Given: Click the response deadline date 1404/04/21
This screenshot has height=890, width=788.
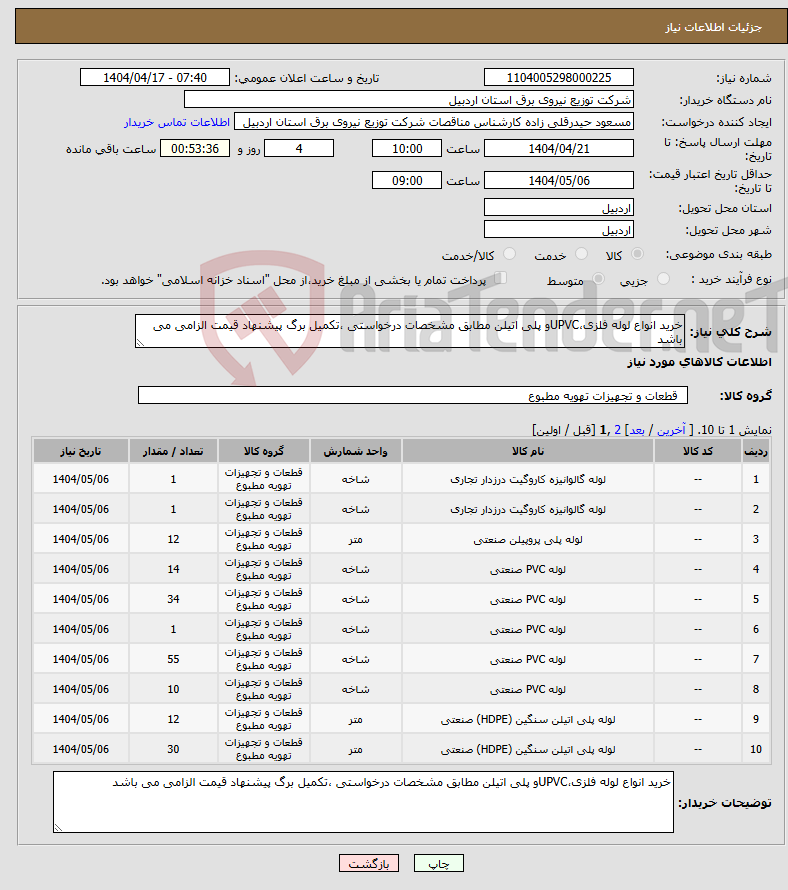Looking at the screenshot, I should coord(559,149).
